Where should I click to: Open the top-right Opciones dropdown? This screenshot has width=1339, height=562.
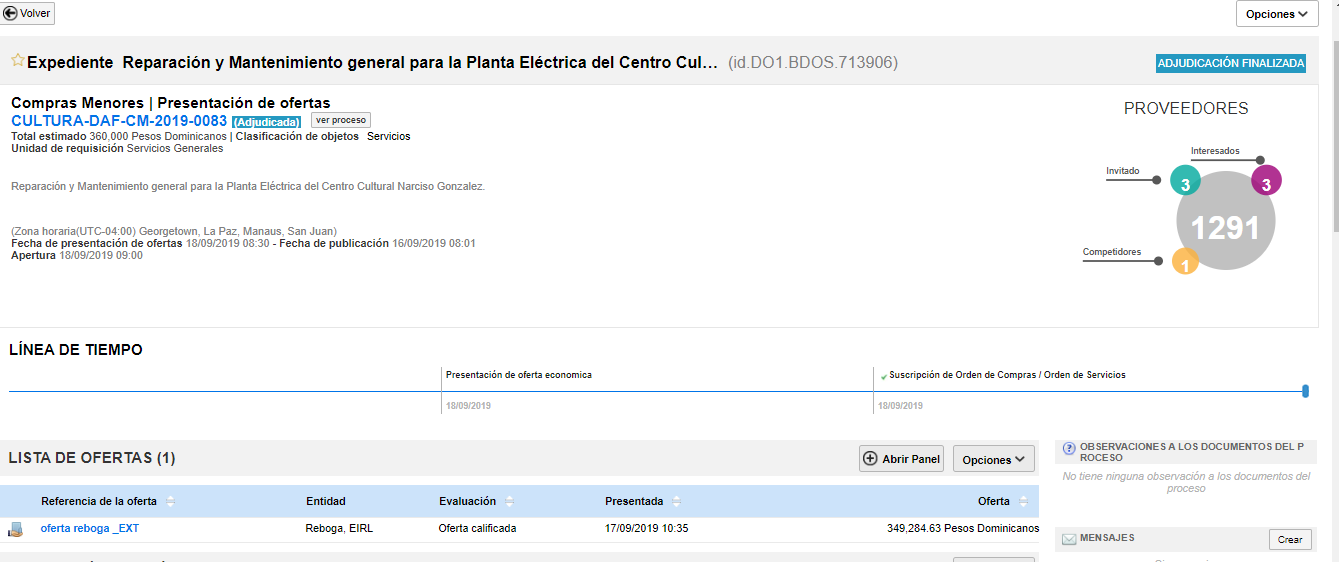click(1277, 14)
